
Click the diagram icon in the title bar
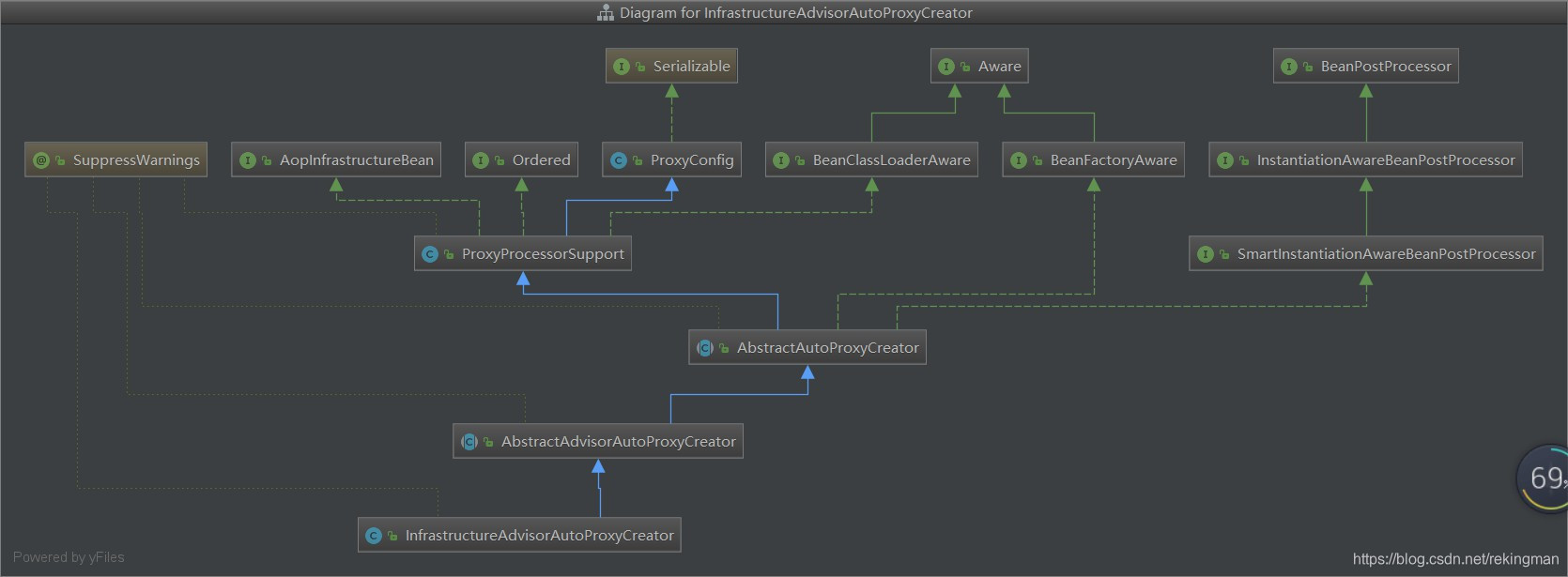(x=606, y=13)
